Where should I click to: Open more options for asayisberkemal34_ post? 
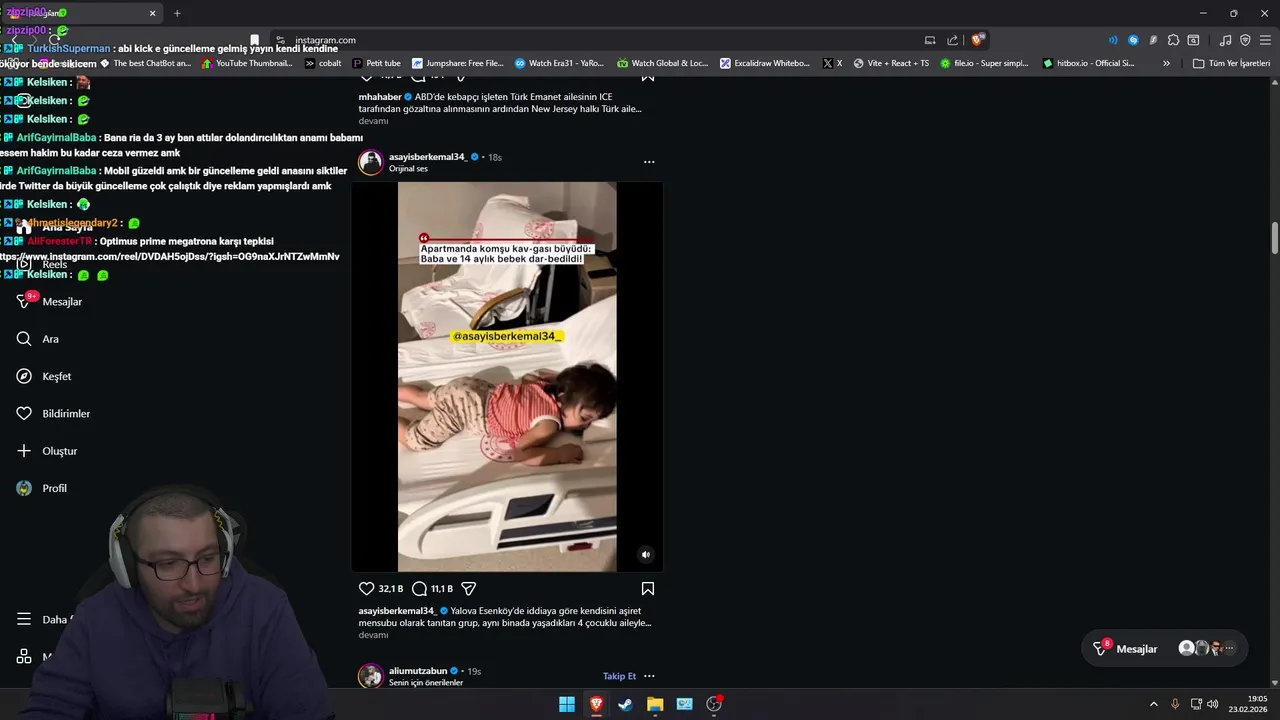(649, 162)
